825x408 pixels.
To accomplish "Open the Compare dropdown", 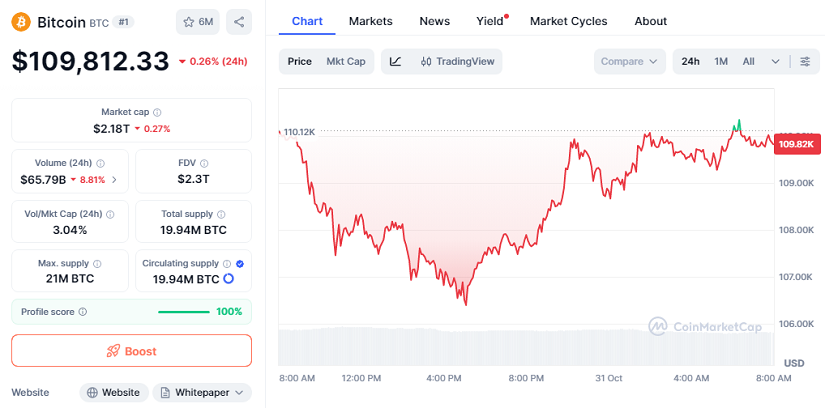I will click(x=630, y=62).
